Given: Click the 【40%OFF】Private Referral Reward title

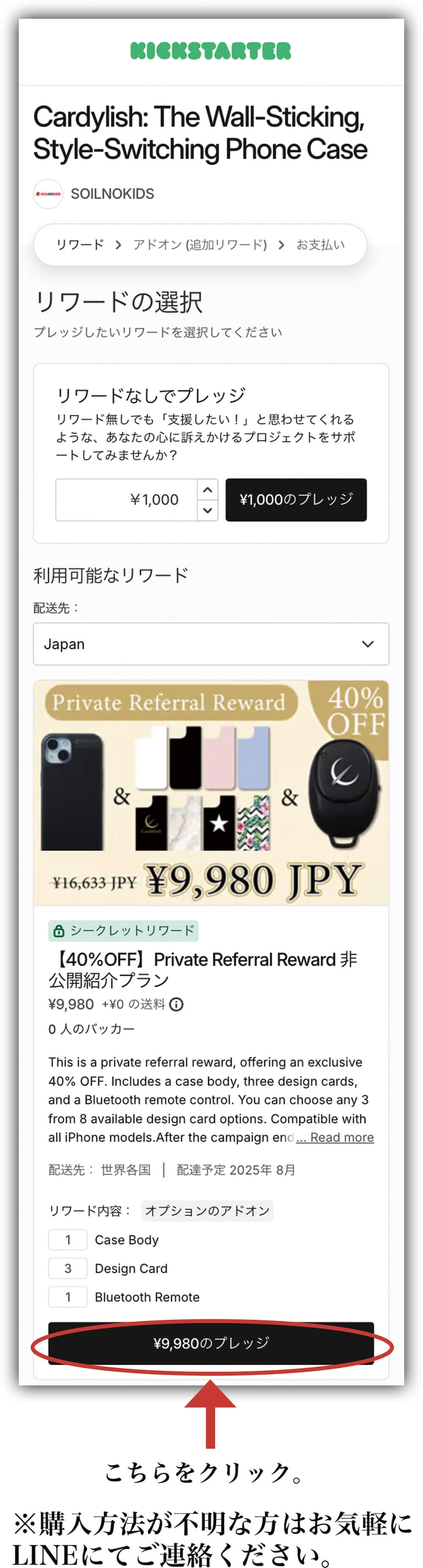Looking at the screenshot, I should 202,969.
